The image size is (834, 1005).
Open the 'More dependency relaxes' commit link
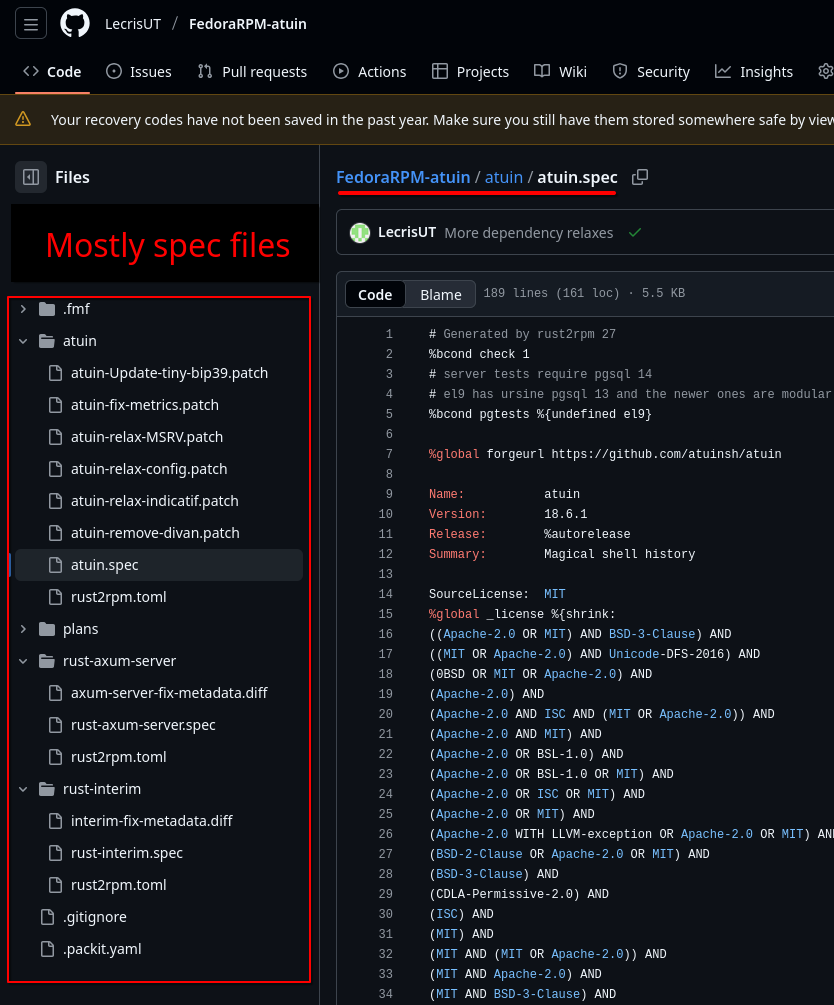click(x=529, y=233)
